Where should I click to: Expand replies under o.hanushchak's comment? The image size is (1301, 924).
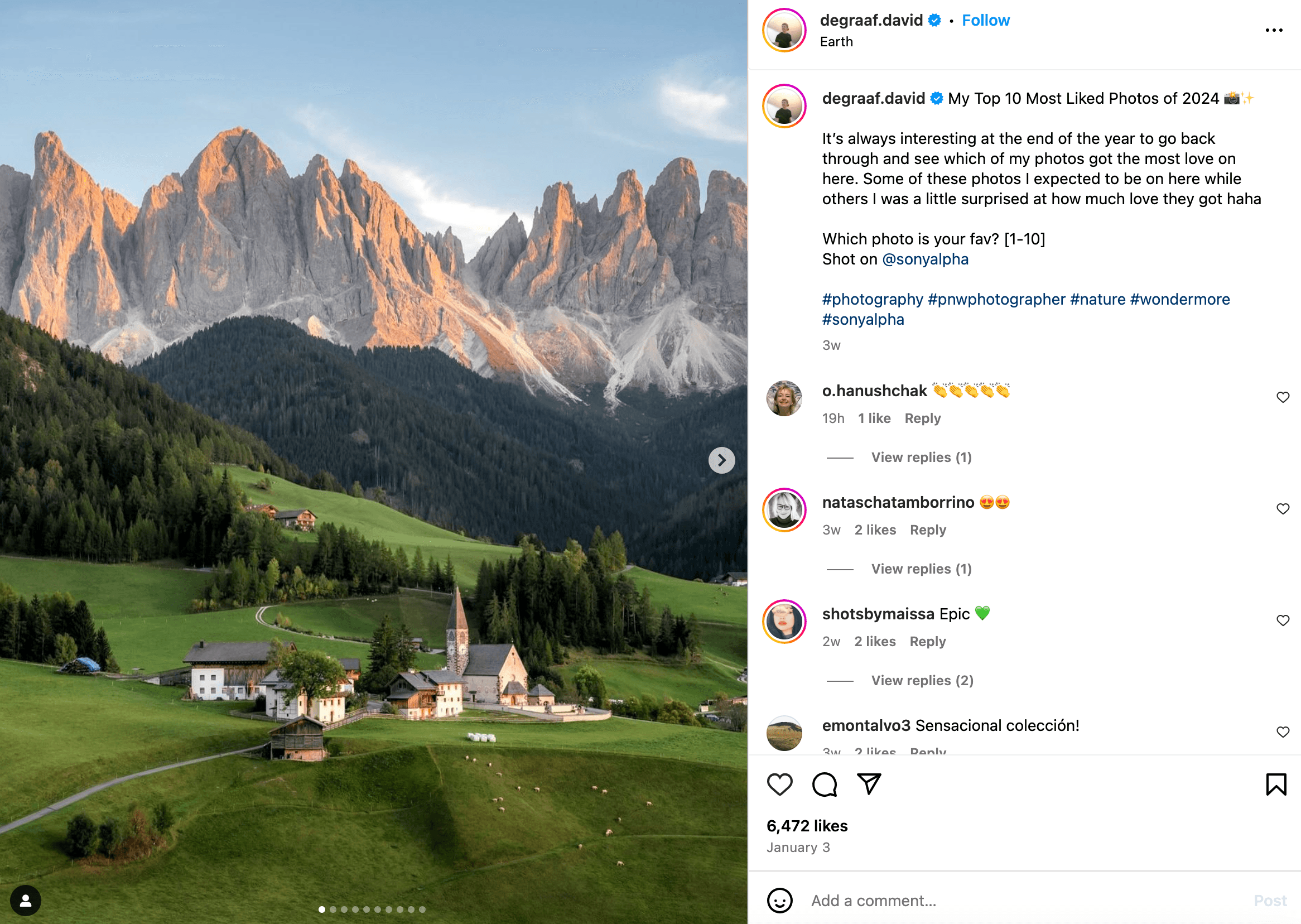click(921, 458)
